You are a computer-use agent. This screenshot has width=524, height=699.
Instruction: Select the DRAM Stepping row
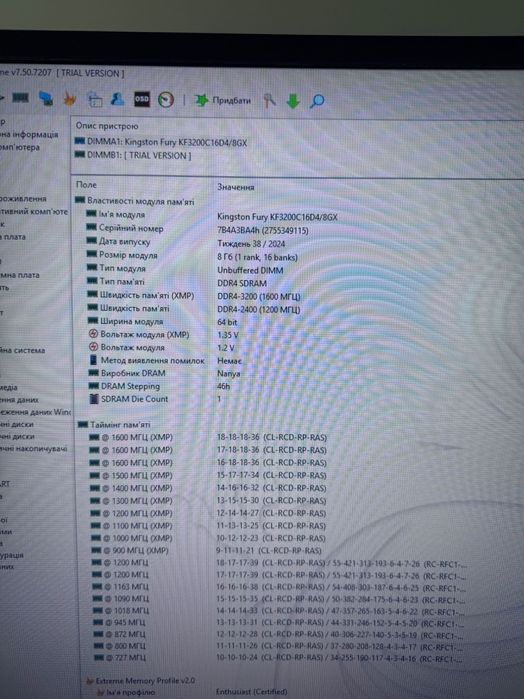pos(159,386)
